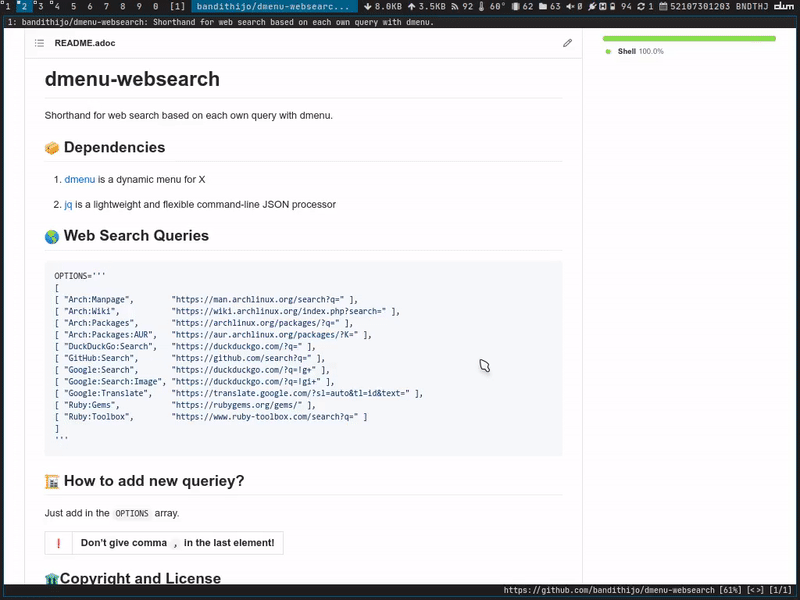The height and width of the screenshot is (600, 800).
Task: Click the Google:Search:Image entry in code block
Action: click(115, 382)
